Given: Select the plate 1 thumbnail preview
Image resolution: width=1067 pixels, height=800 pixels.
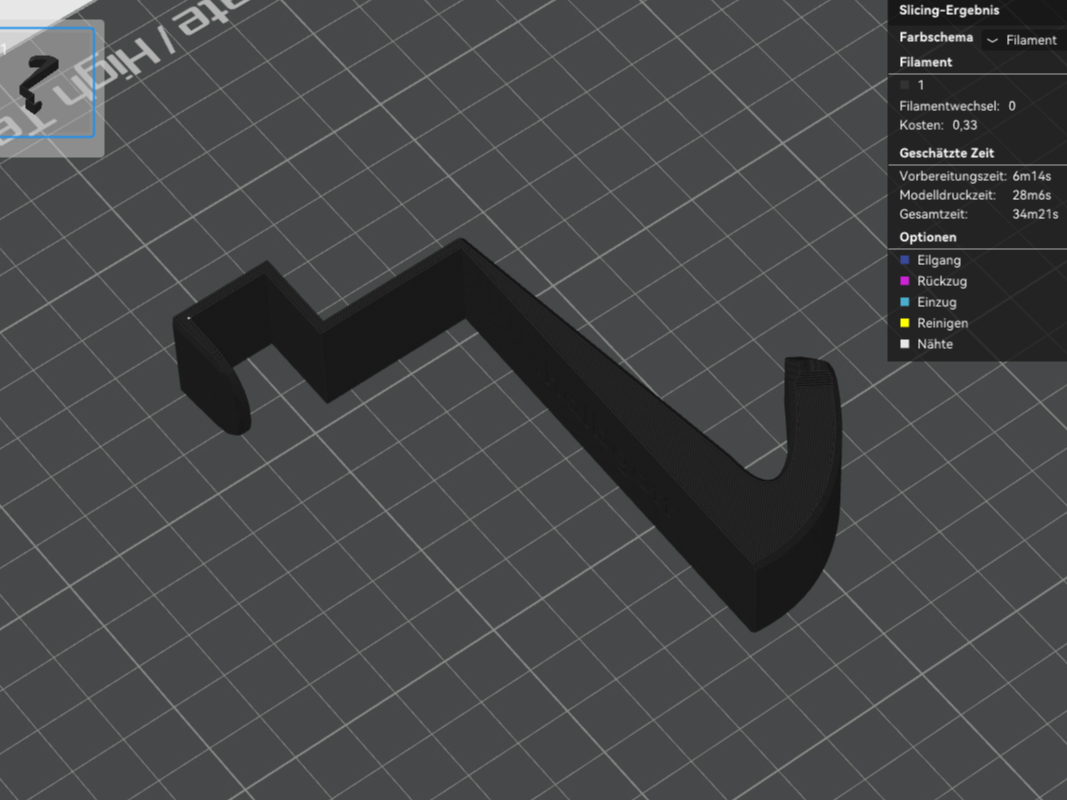Looking at the screenshot, I should point(46,83).
